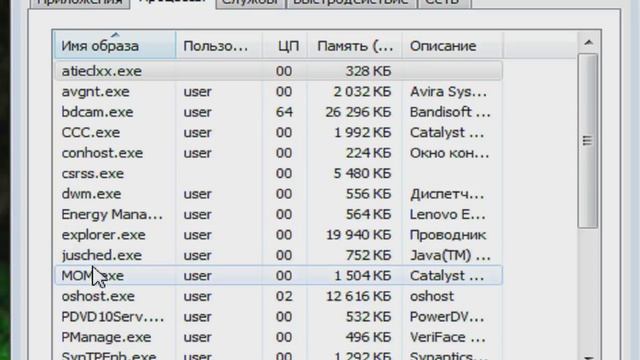Sort by Описание column header
This screenshot has height=360, width=640.
click(453, 46)
